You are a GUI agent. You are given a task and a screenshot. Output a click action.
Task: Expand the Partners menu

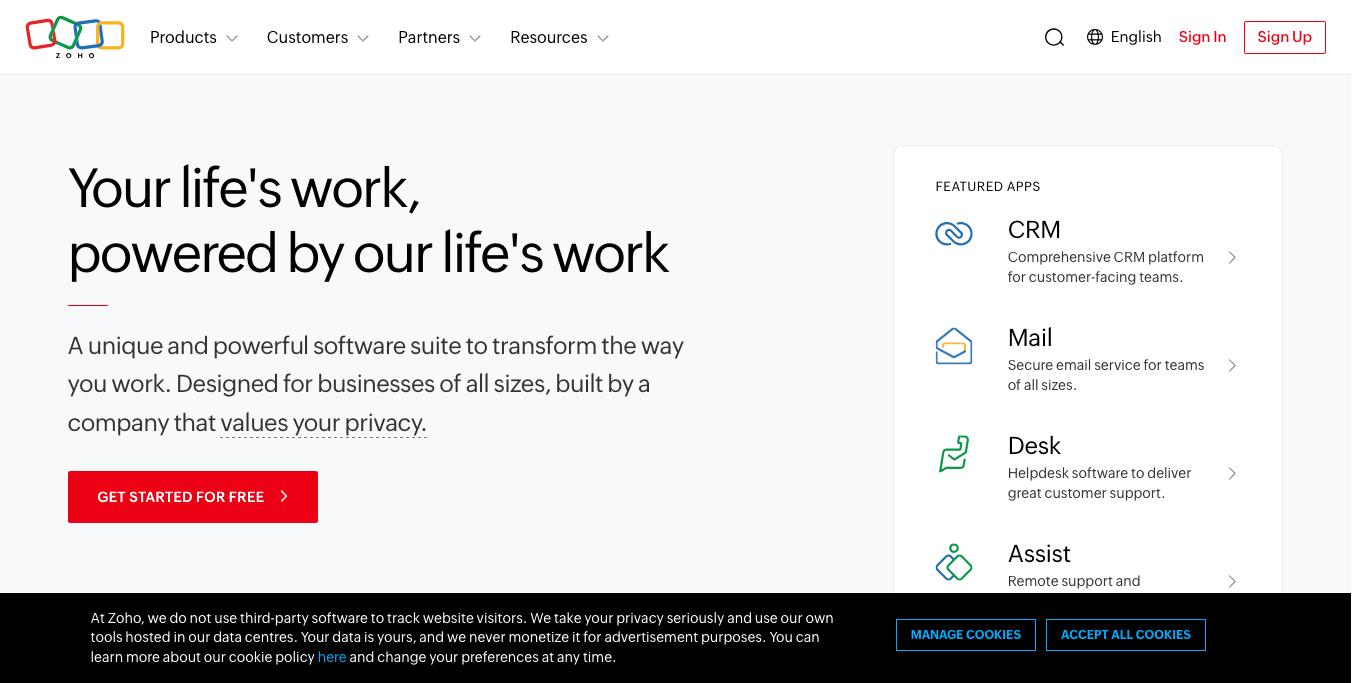(439, 37)
